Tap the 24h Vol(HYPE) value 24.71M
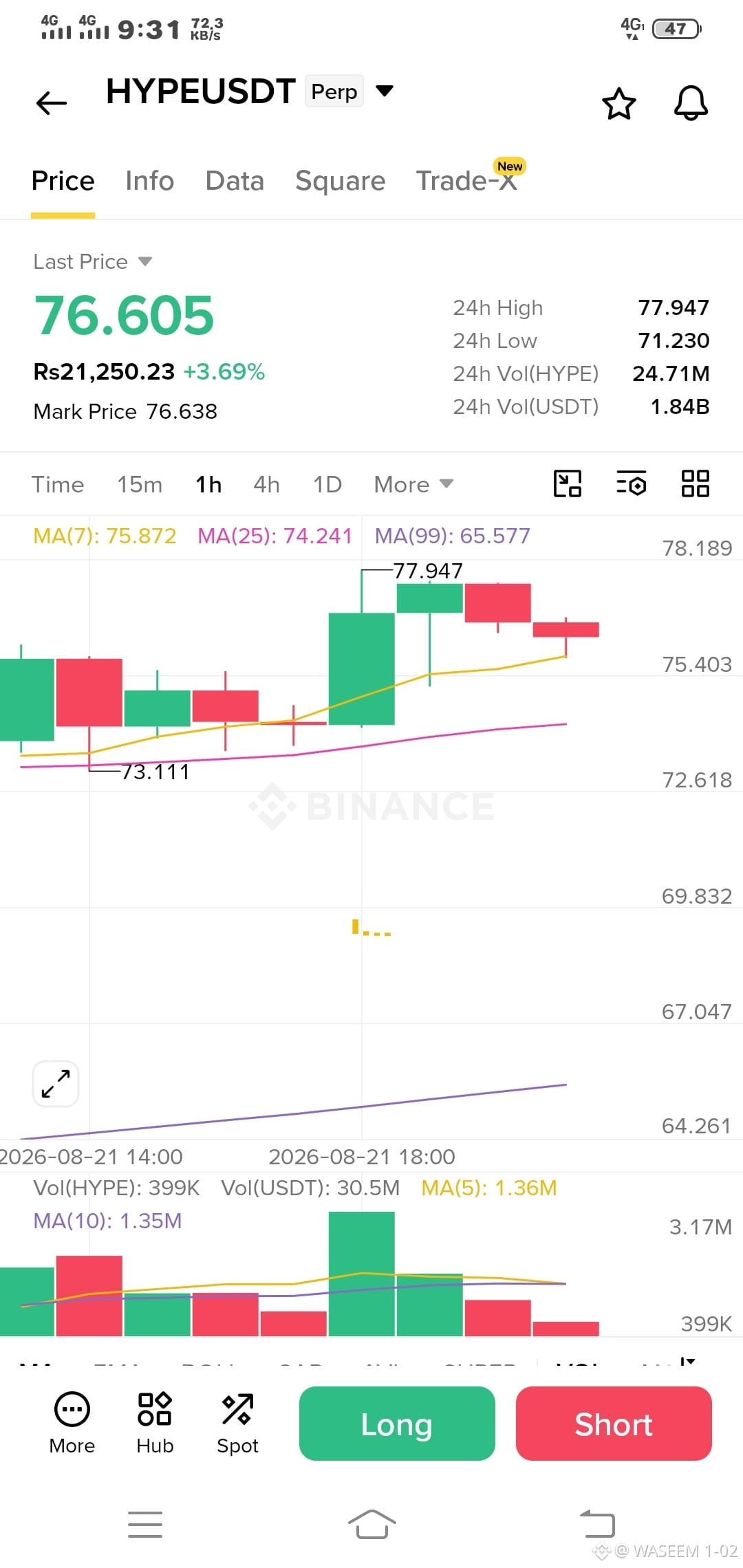 coord(671,373)
